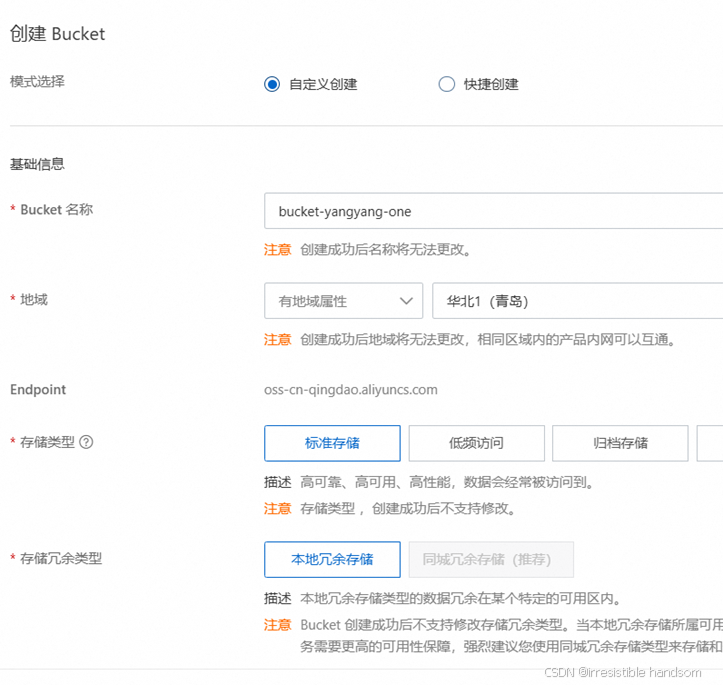Click the 创建 Bucket page title

58,34
